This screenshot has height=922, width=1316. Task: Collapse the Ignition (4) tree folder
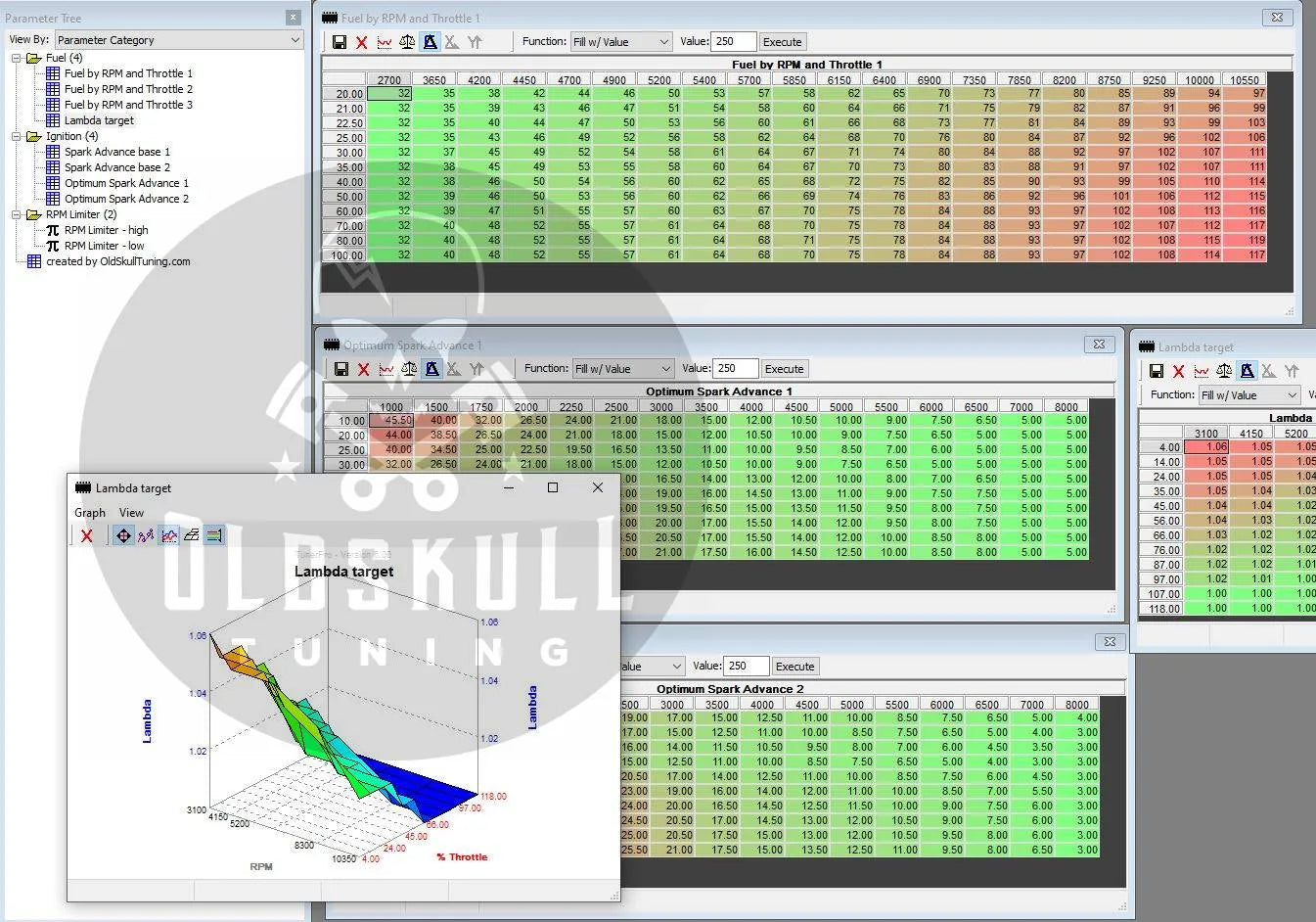pos(17,136)
